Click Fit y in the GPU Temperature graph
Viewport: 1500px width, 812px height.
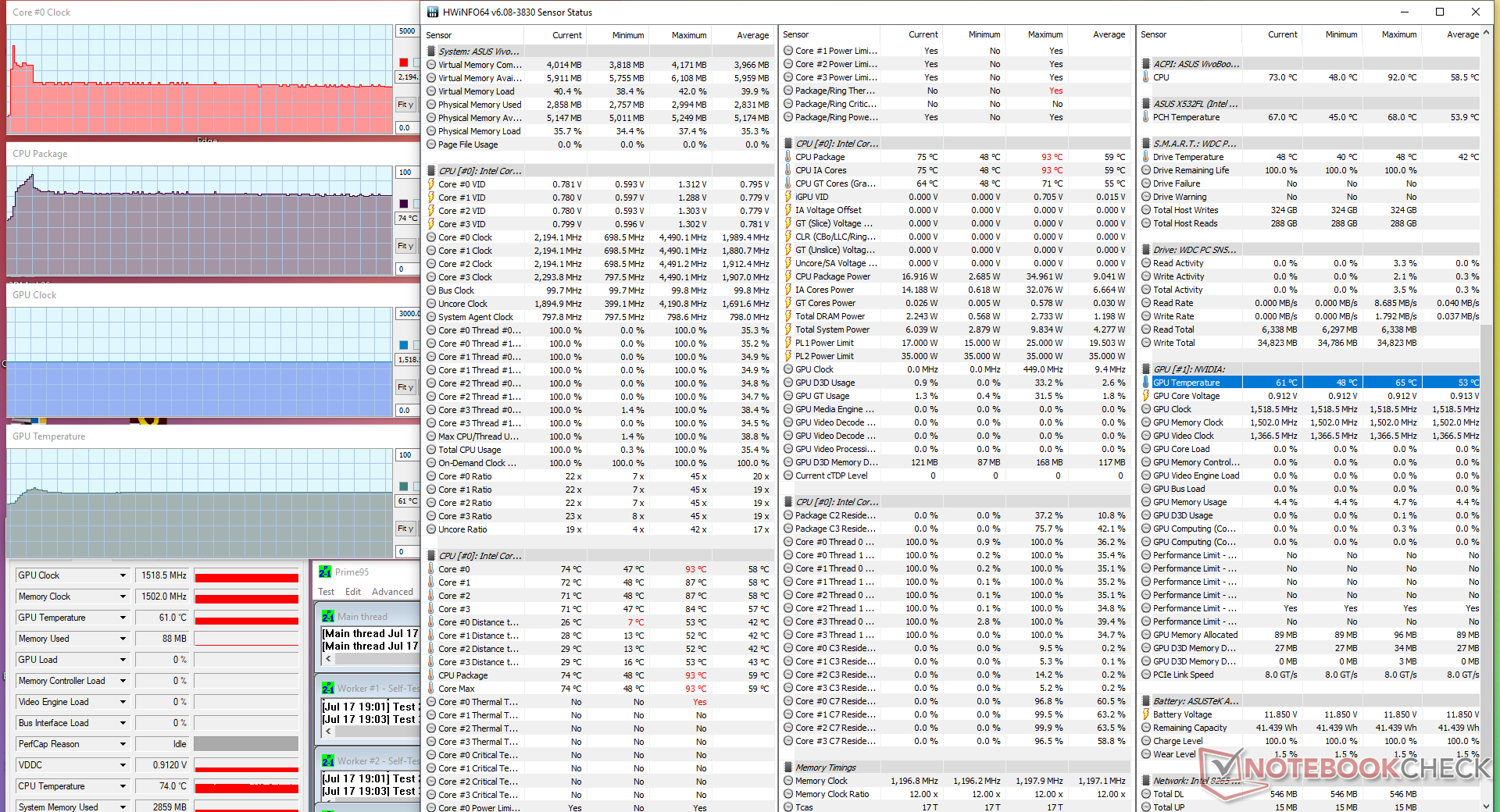(405, 529)
